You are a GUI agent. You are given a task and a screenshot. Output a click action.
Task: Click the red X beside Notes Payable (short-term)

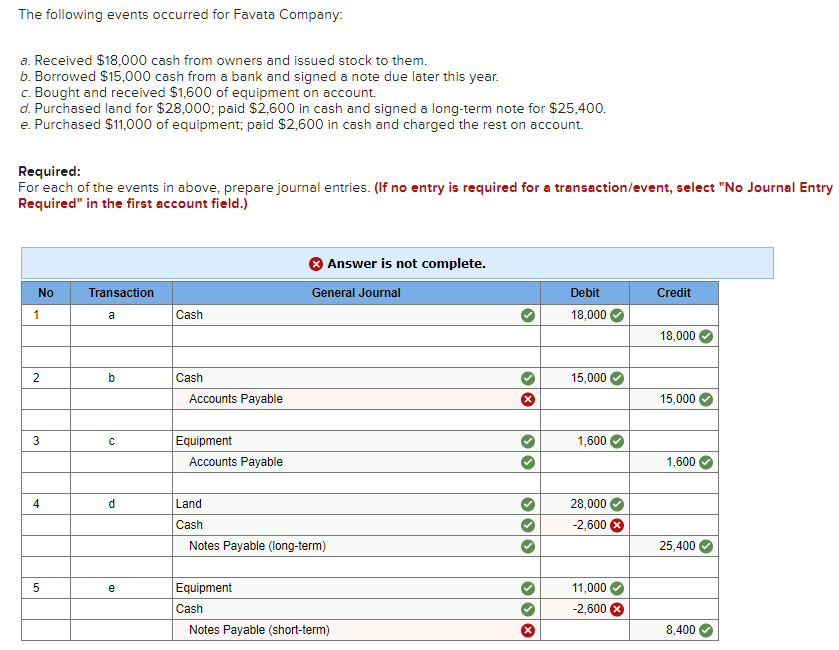pyautogui.click(x=528, y=629)
